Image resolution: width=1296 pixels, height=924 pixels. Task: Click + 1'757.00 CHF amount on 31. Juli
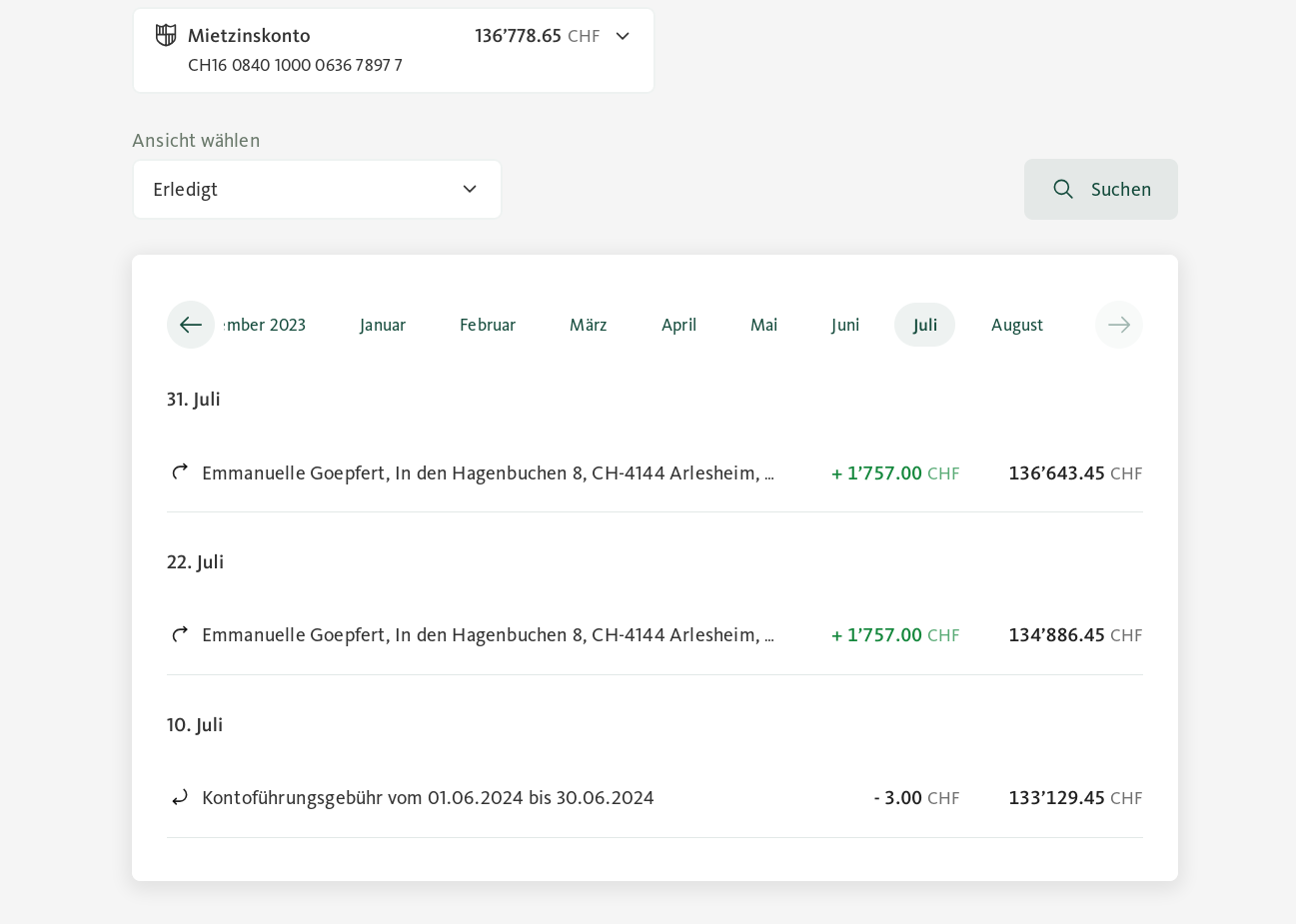point(895,473)
